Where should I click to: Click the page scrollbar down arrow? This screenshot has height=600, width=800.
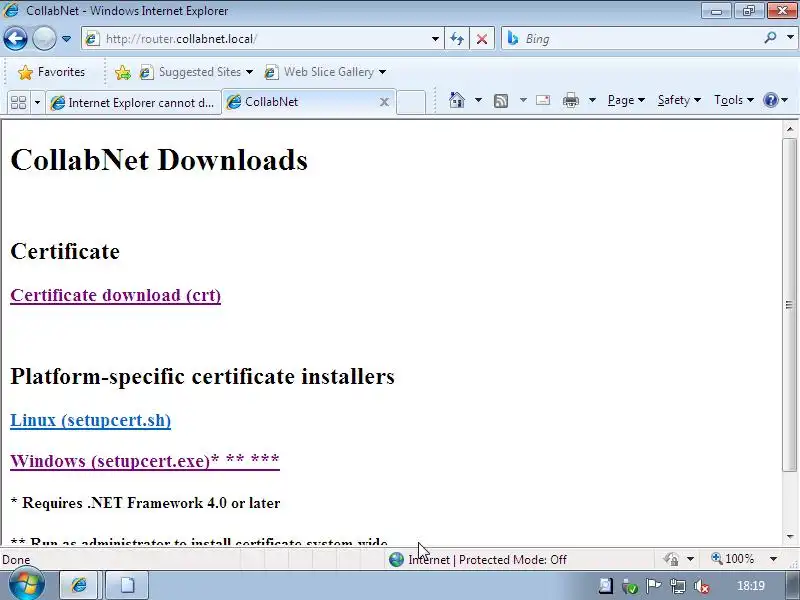(x=790, y=536)
